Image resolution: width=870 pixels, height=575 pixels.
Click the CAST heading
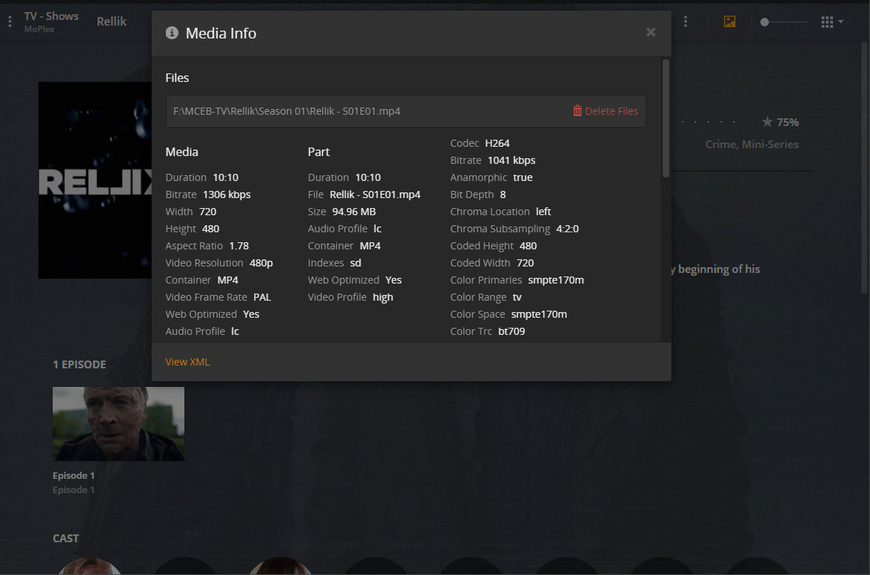65,538
